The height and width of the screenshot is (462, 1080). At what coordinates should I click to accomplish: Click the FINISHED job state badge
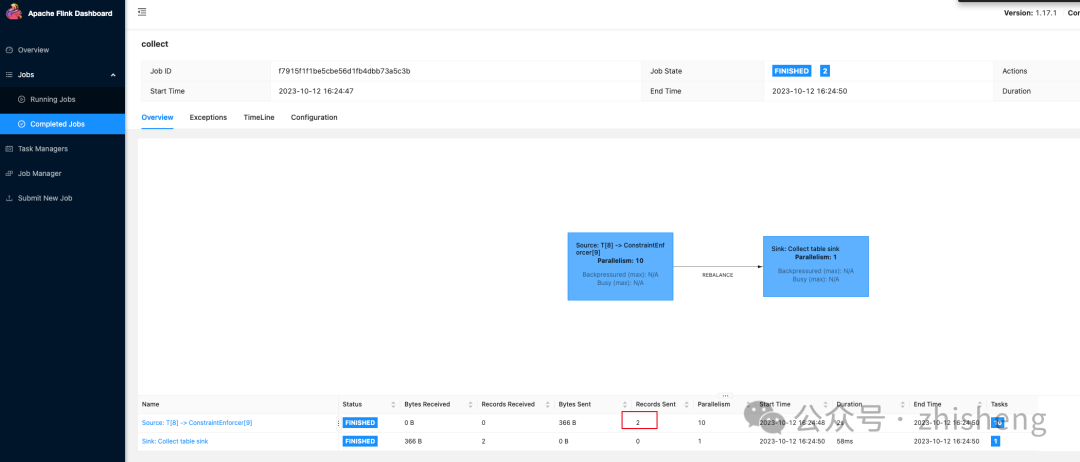(x=792, y=71)
